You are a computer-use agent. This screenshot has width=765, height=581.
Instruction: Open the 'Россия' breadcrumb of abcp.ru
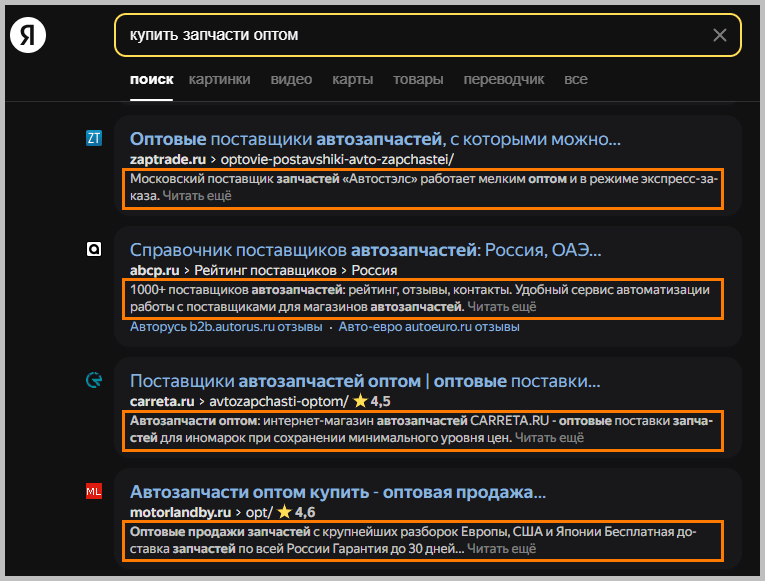pyautogui.click(x=374, y=270)
